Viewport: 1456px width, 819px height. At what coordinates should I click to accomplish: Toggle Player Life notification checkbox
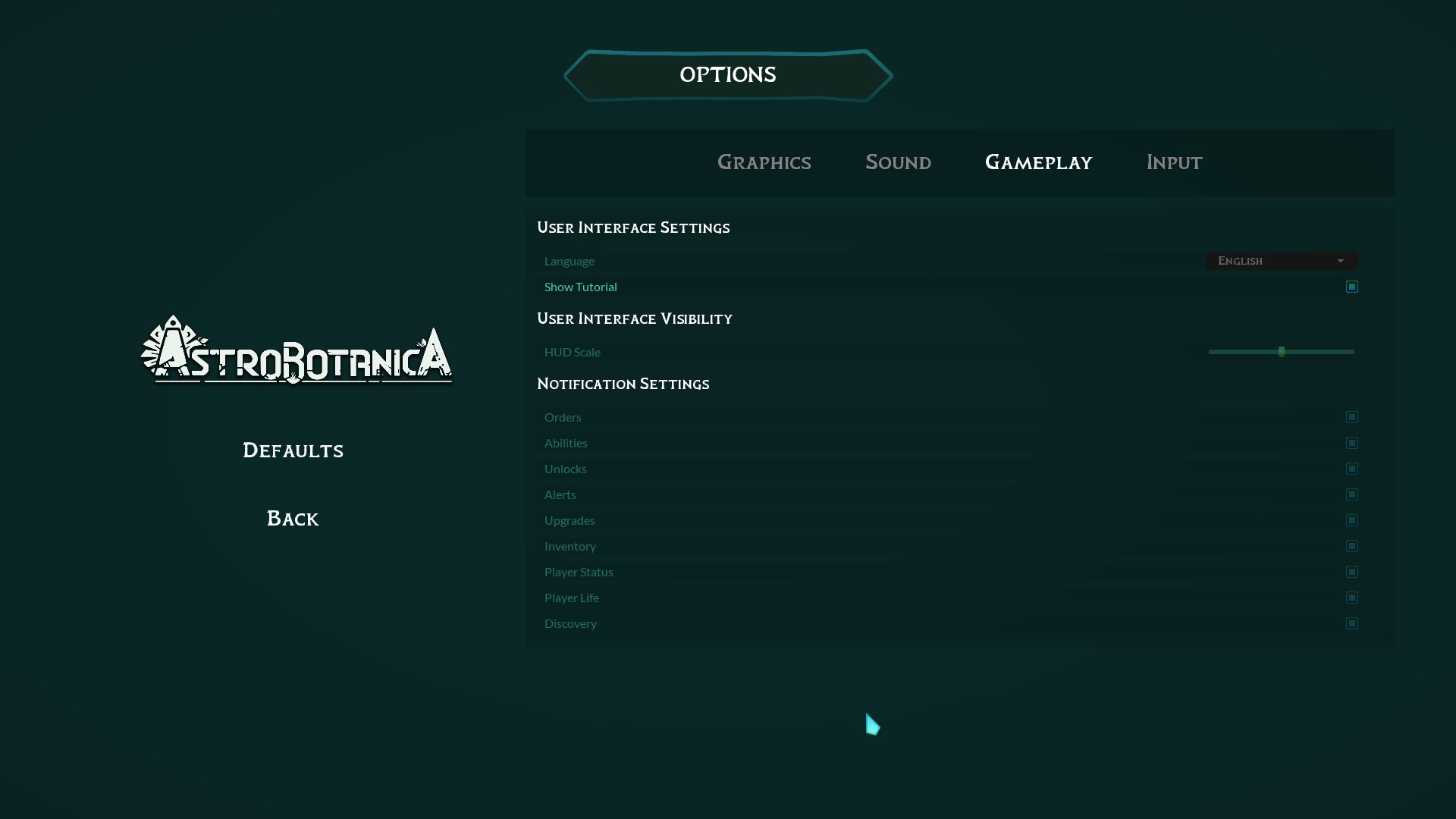(x=1351, y=598)
